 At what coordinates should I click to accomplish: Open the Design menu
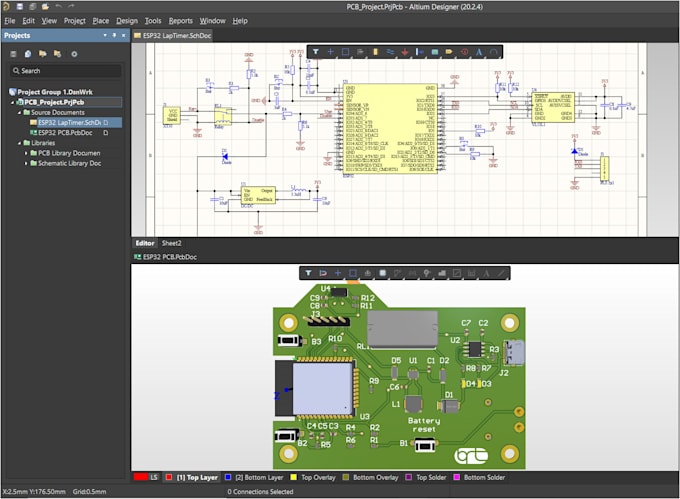[x=127, y=21]
